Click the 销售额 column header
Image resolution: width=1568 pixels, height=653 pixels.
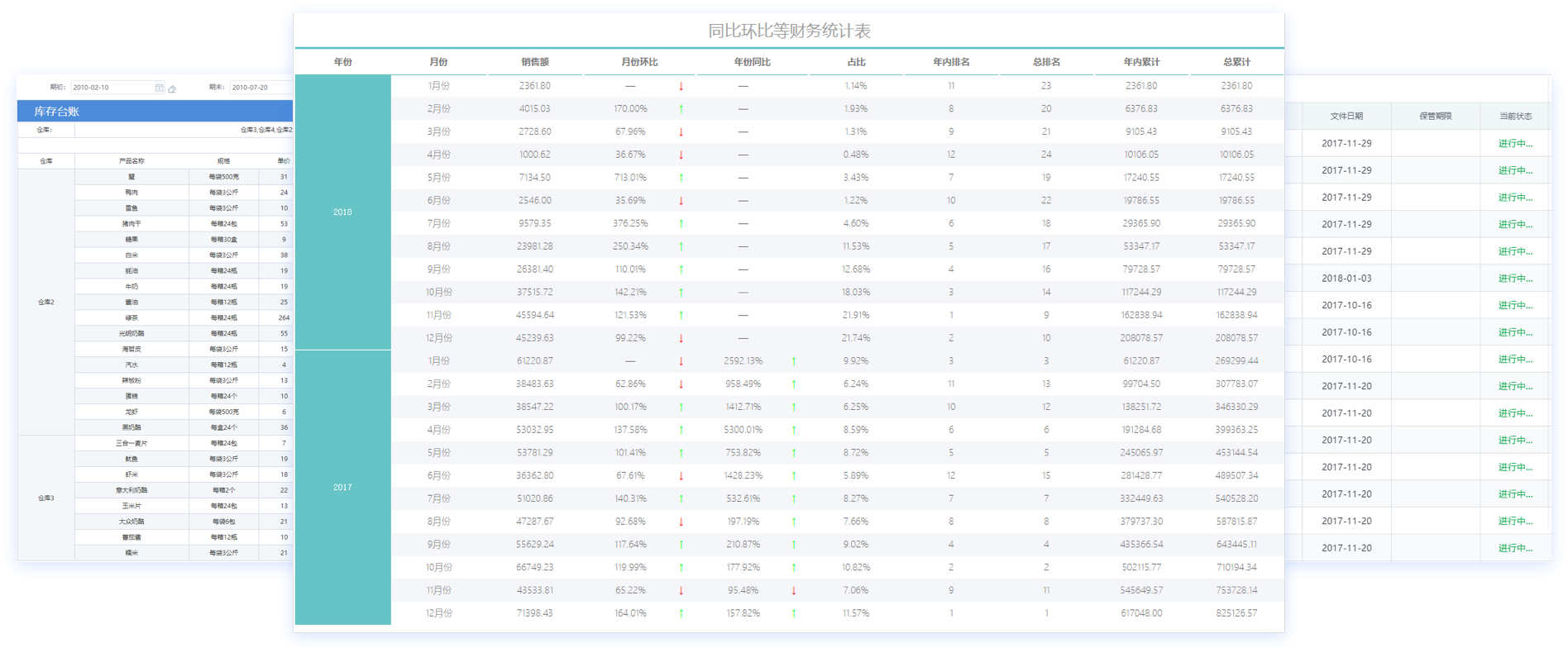535,62
